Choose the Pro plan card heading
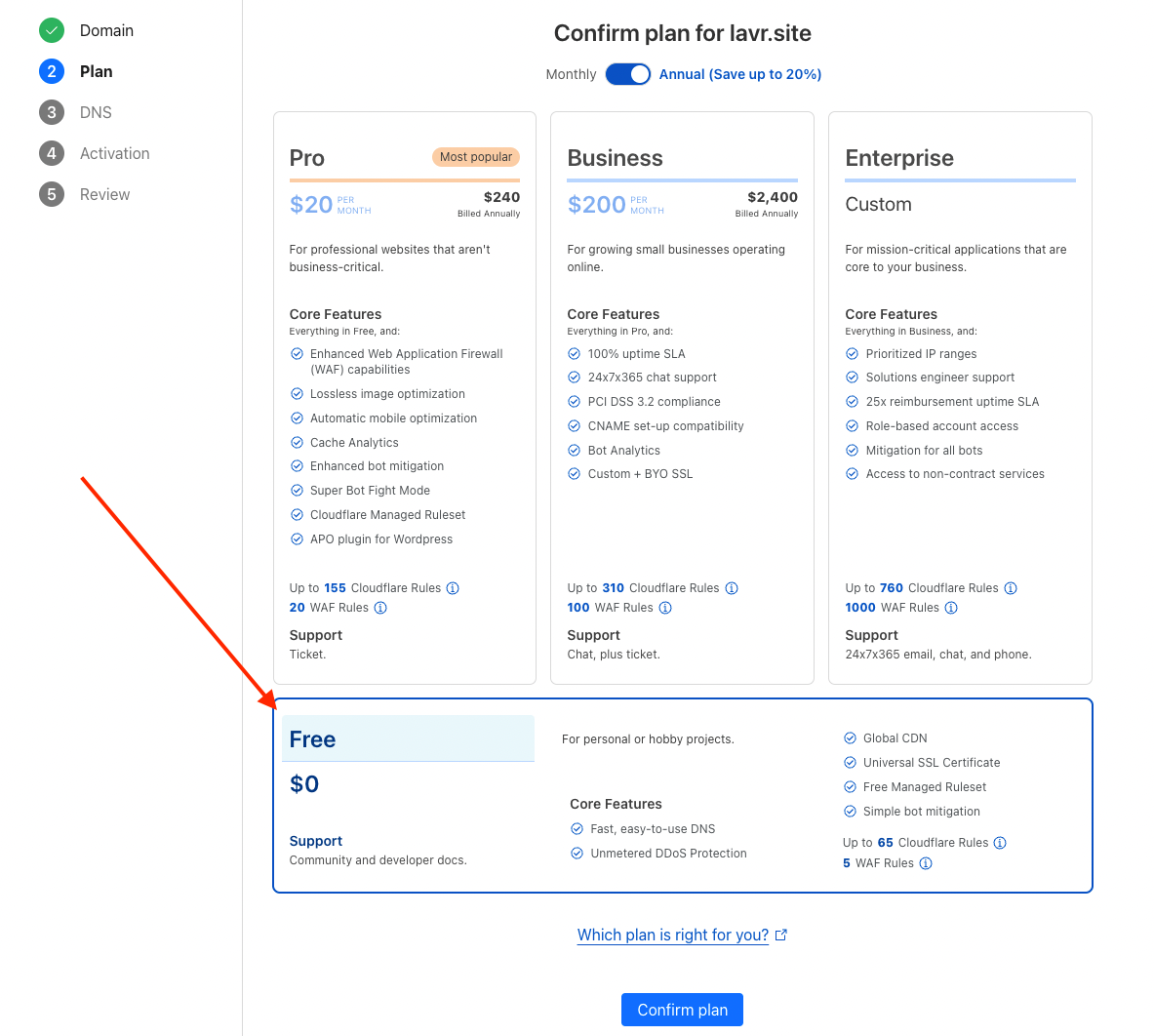1154x1036 pixels. click(307, 158)
